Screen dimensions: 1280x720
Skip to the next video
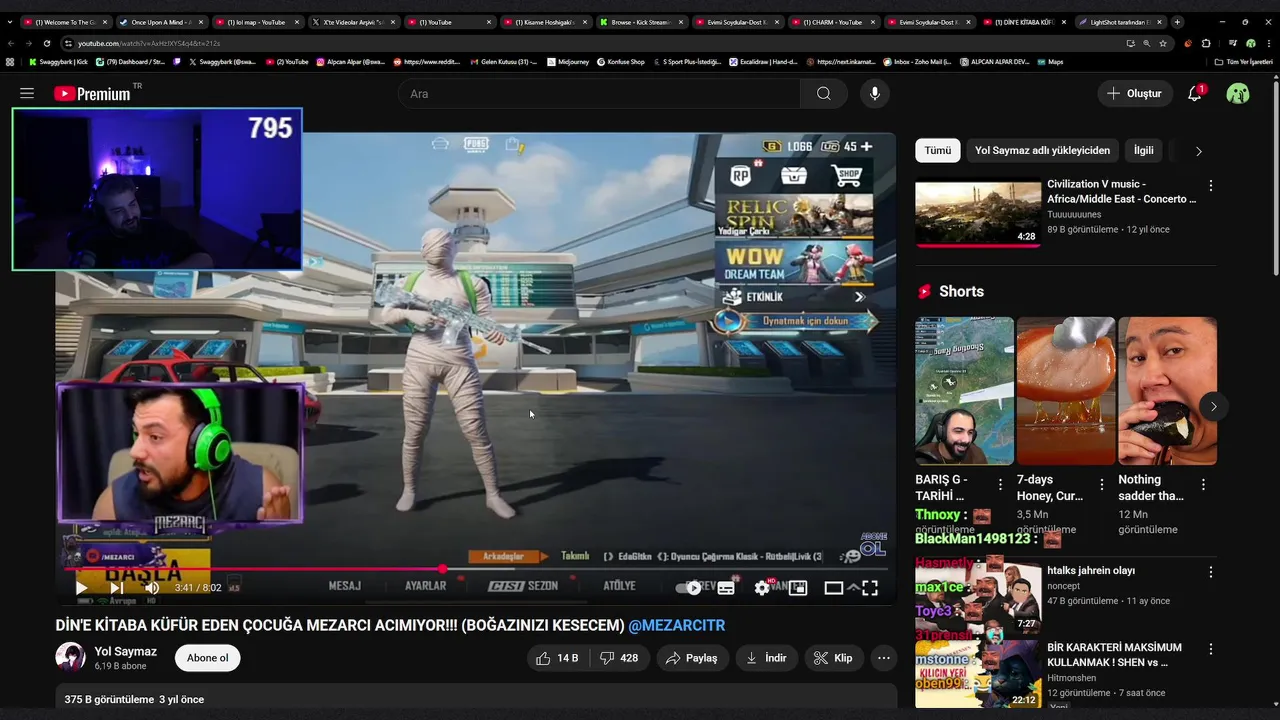(117, 588)
